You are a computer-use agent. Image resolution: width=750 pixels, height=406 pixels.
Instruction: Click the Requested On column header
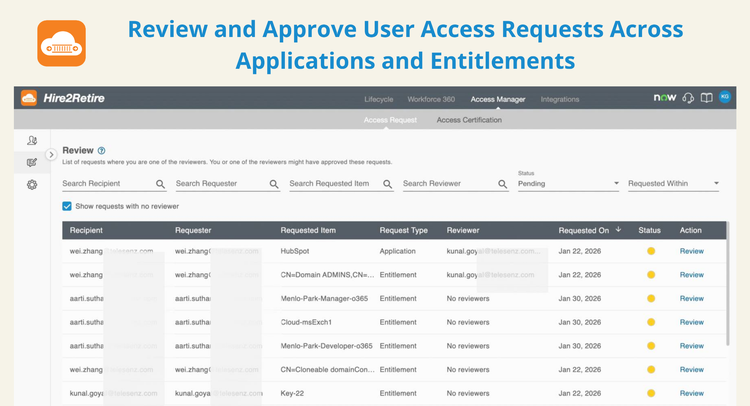[x=584, y=230]
